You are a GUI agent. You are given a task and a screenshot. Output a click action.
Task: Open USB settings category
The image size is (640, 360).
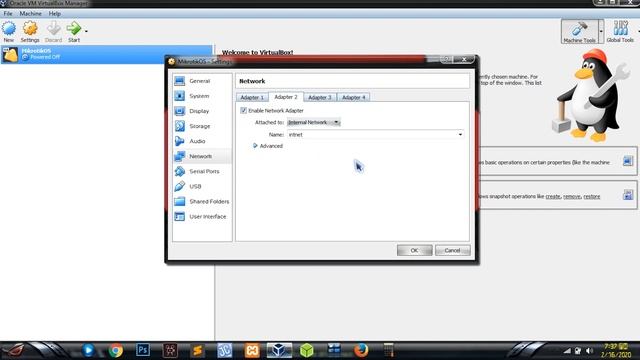coord(202,187)
